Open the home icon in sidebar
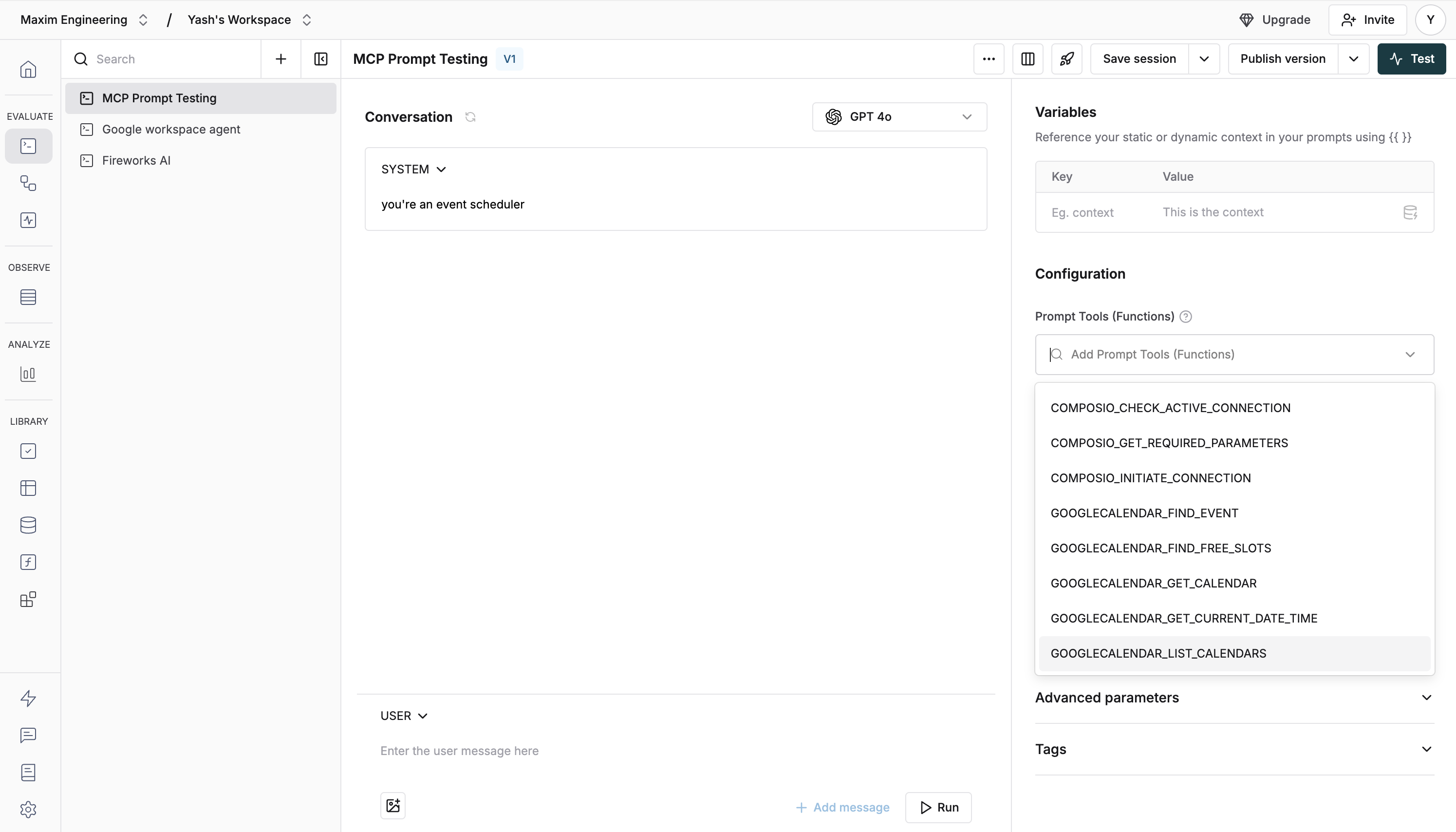 (x=28, y=70)
